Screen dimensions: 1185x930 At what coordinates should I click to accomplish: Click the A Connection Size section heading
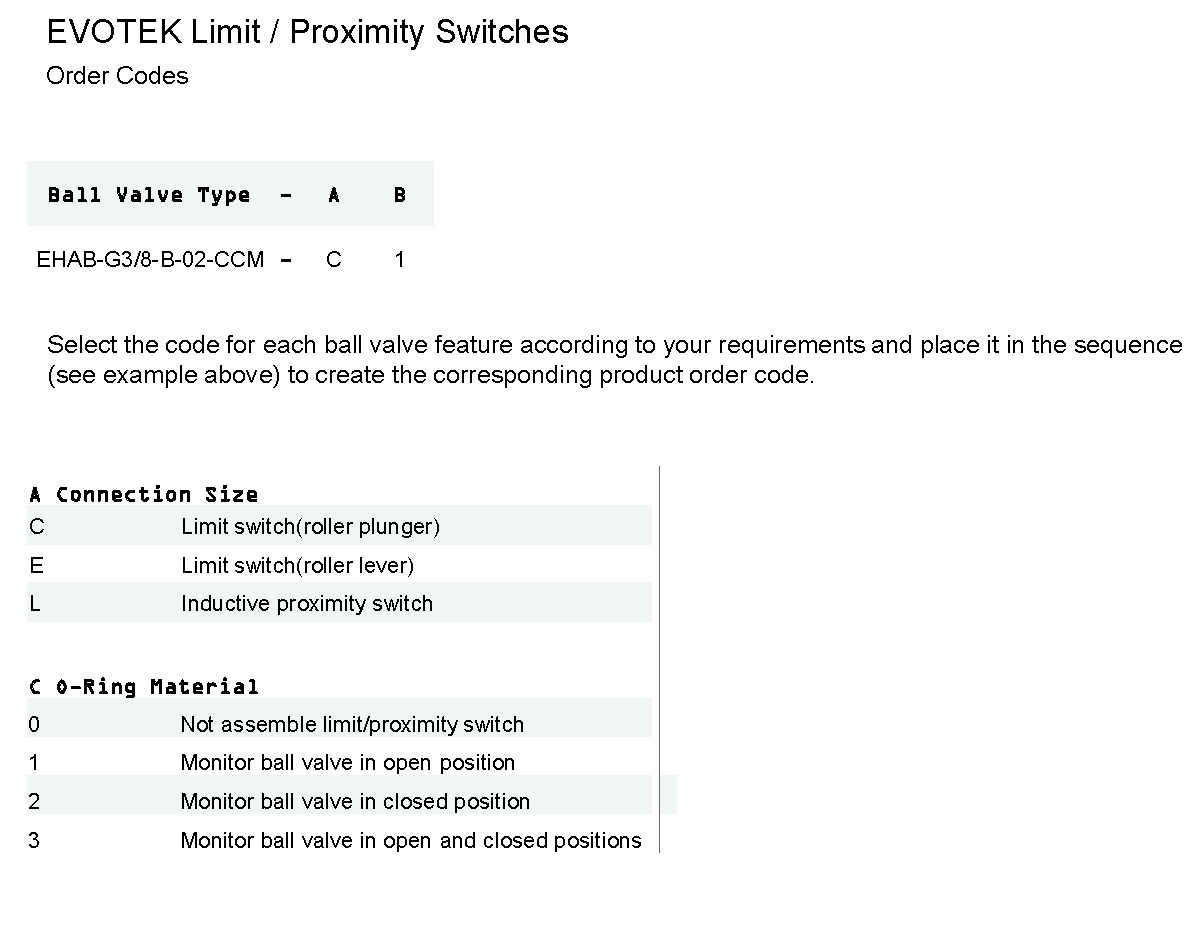click(144, 494)
